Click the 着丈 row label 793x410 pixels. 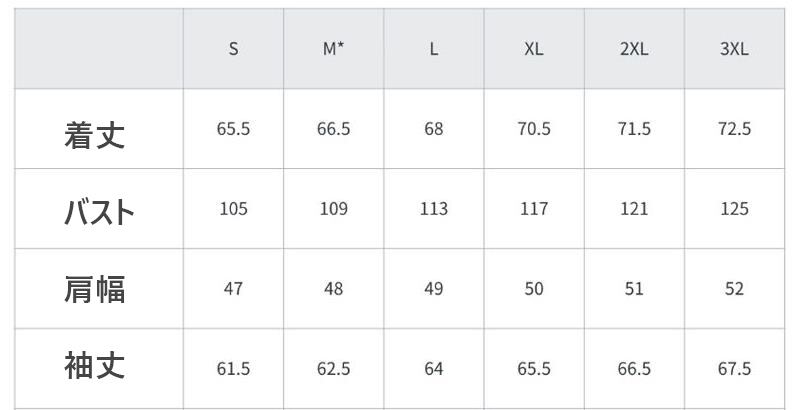(95, 134)
